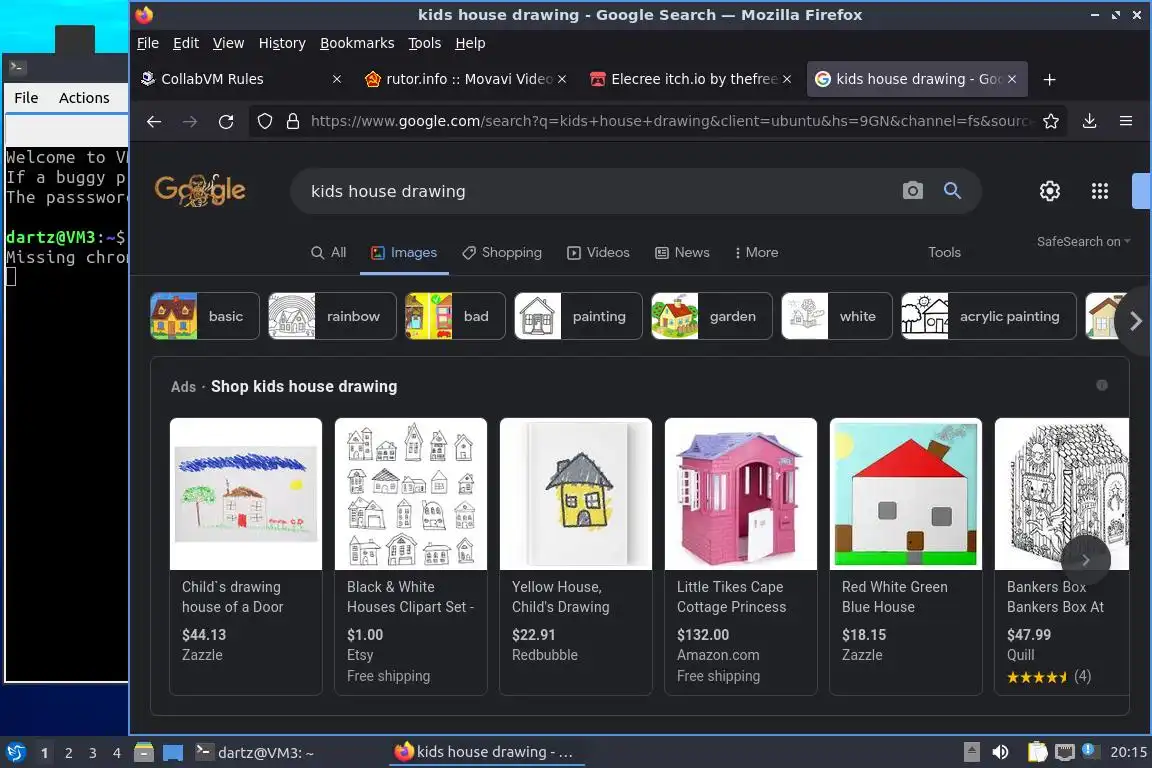Open the Firefox downloads panel
The image size is (1152, 768).
coord(1090,121)
